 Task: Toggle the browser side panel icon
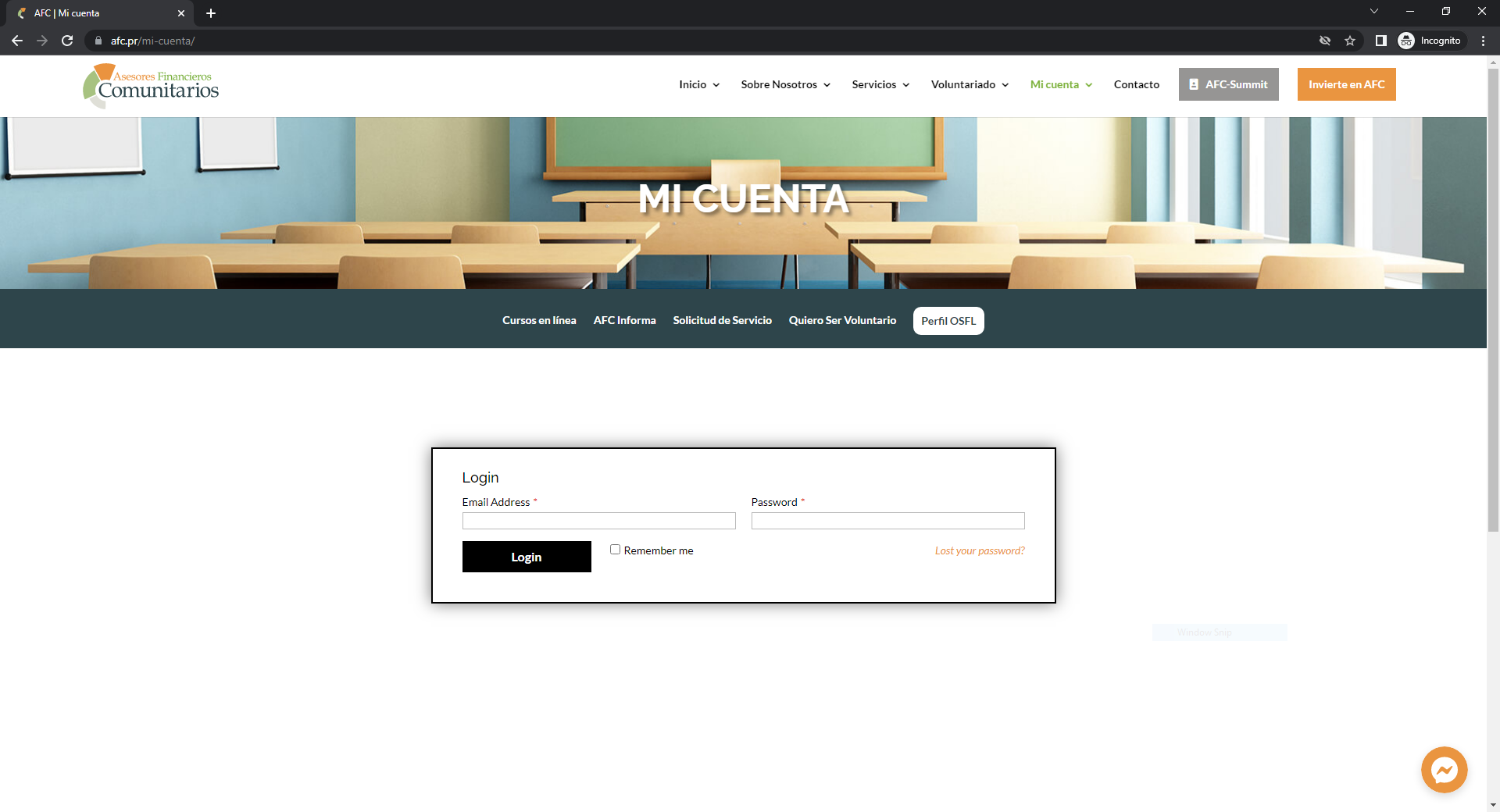point(1380,41)
